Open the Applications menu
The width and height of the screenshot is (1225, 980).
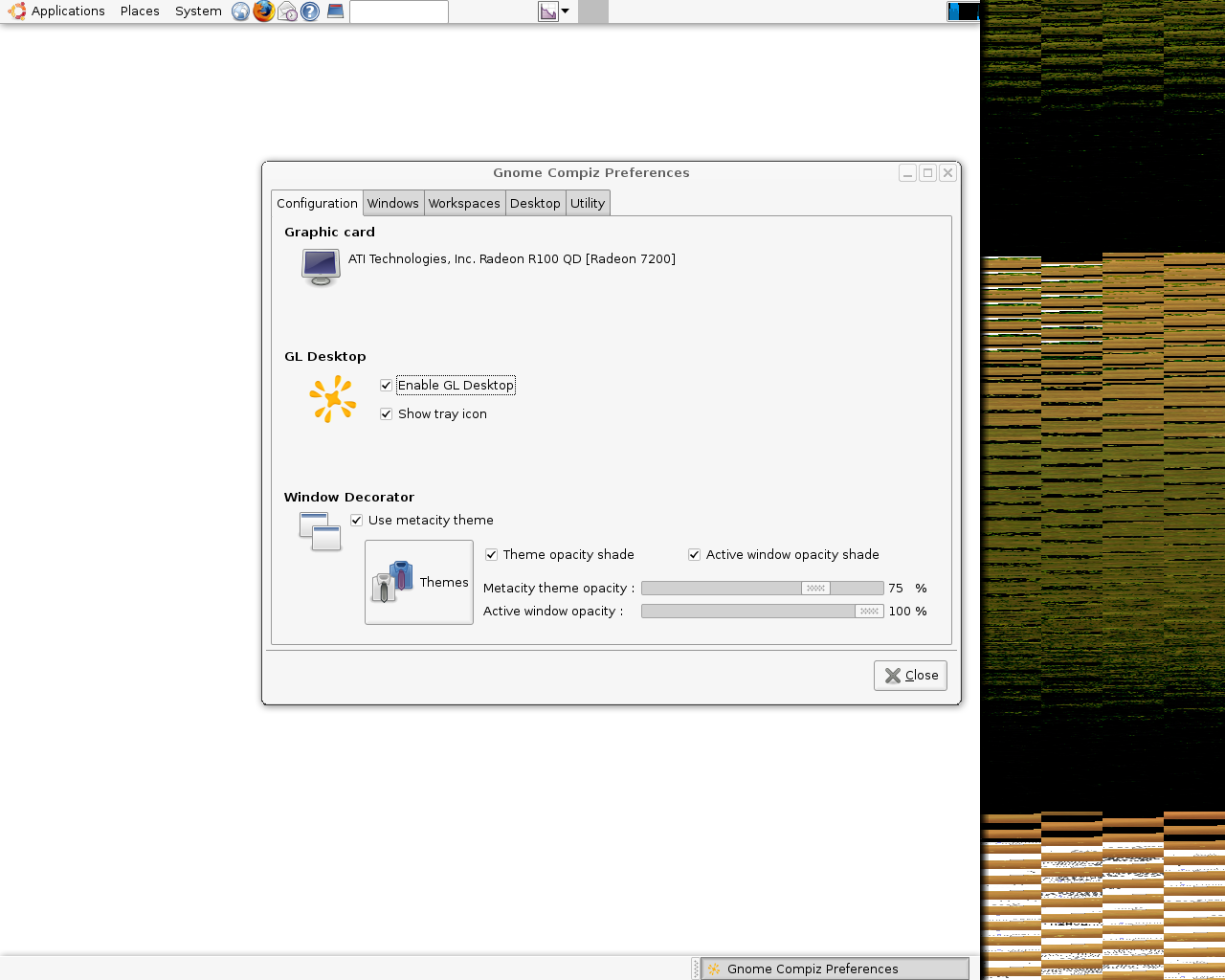[x=68, y=11]
